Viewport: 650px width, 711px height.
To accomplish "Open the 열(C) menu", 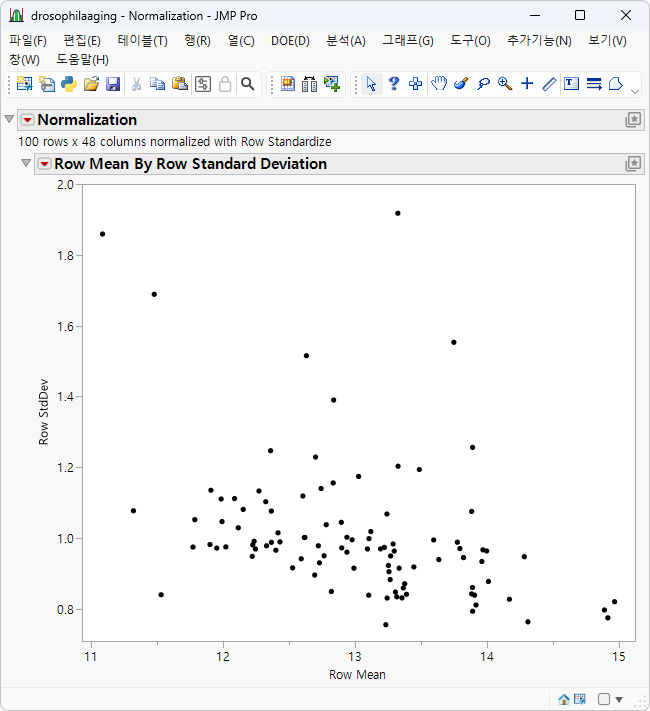I will (x=241, y=41).
